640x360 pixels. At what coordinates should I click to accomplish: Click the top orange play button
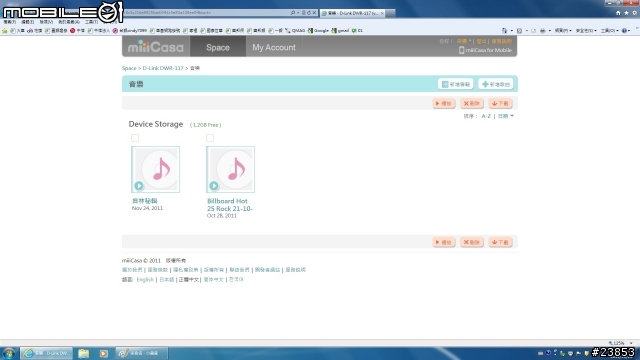point(444,103)
